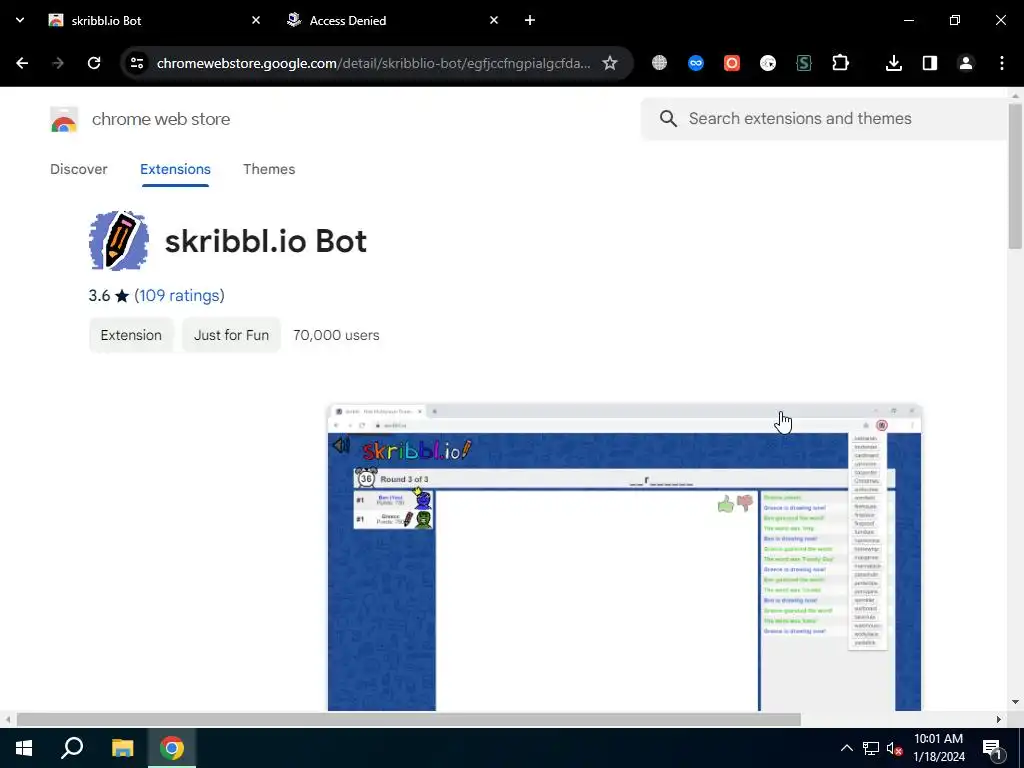Click the green S extension icon
Image resolution: width=1024 pixels, height=768 pixels.
804,63
